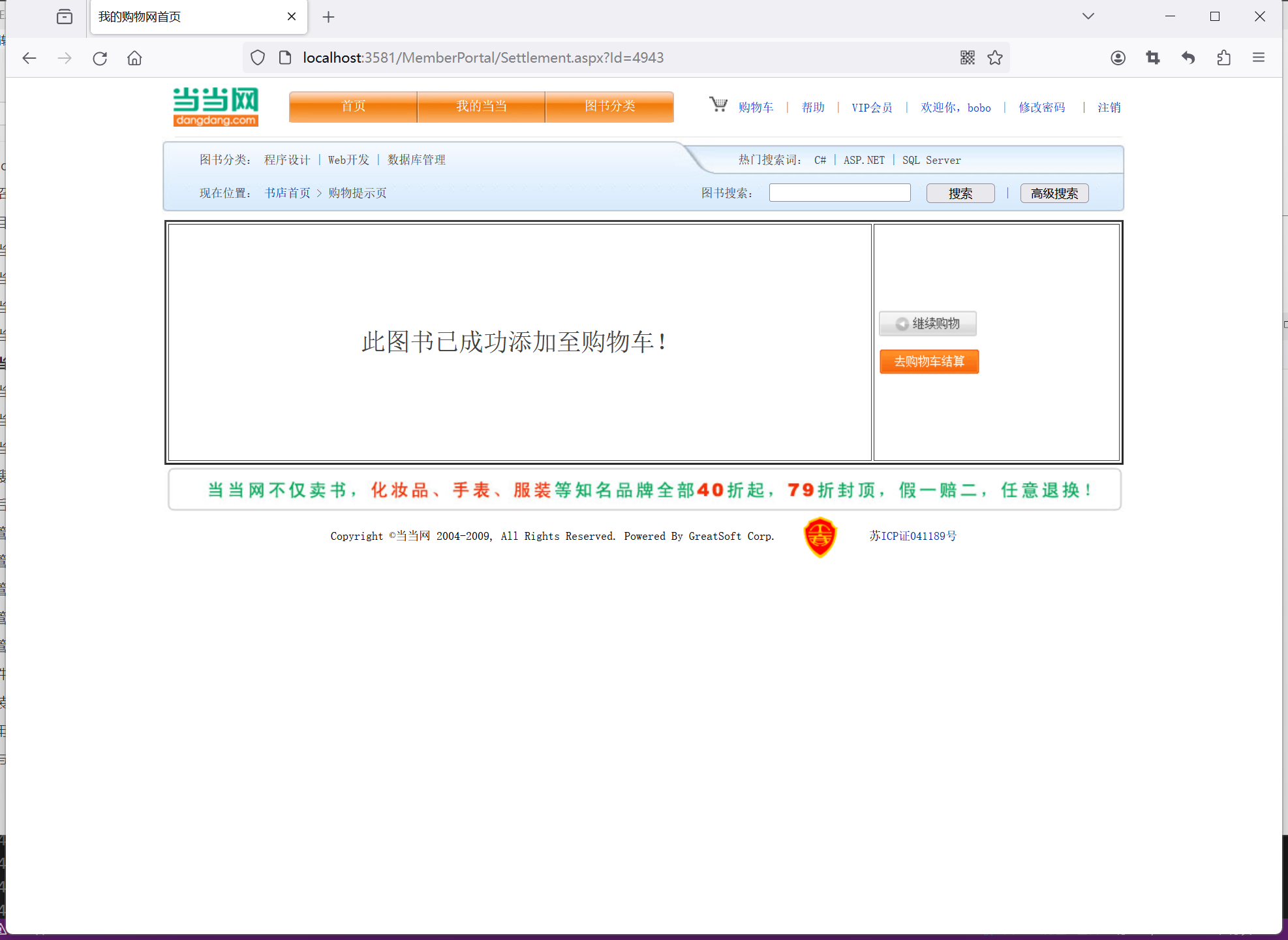The height and width of the screenshot is (940, 1288).
Task: Open the QR code icon in address bar
Action: click(968, 57)
